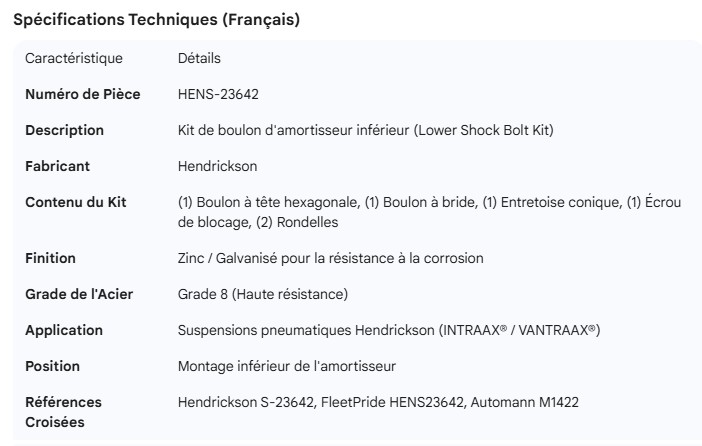This screenshot has height=446, width=702.
Task: Select the Contenu du Kit label
Action: (75, 202)
